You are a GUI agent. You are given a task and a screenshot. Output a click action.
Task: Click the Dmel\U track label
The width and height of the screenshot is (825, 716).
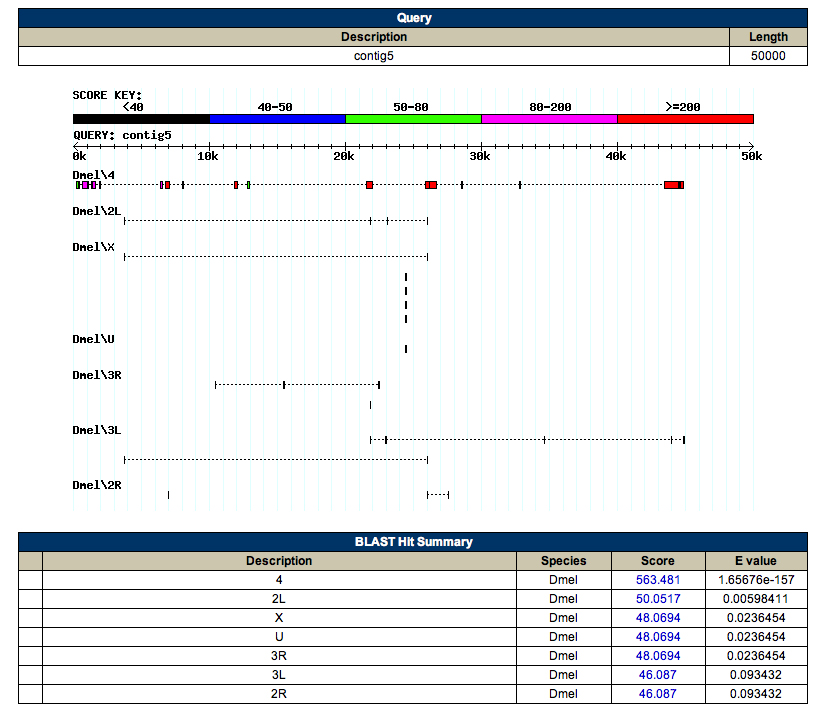(93, 339)
